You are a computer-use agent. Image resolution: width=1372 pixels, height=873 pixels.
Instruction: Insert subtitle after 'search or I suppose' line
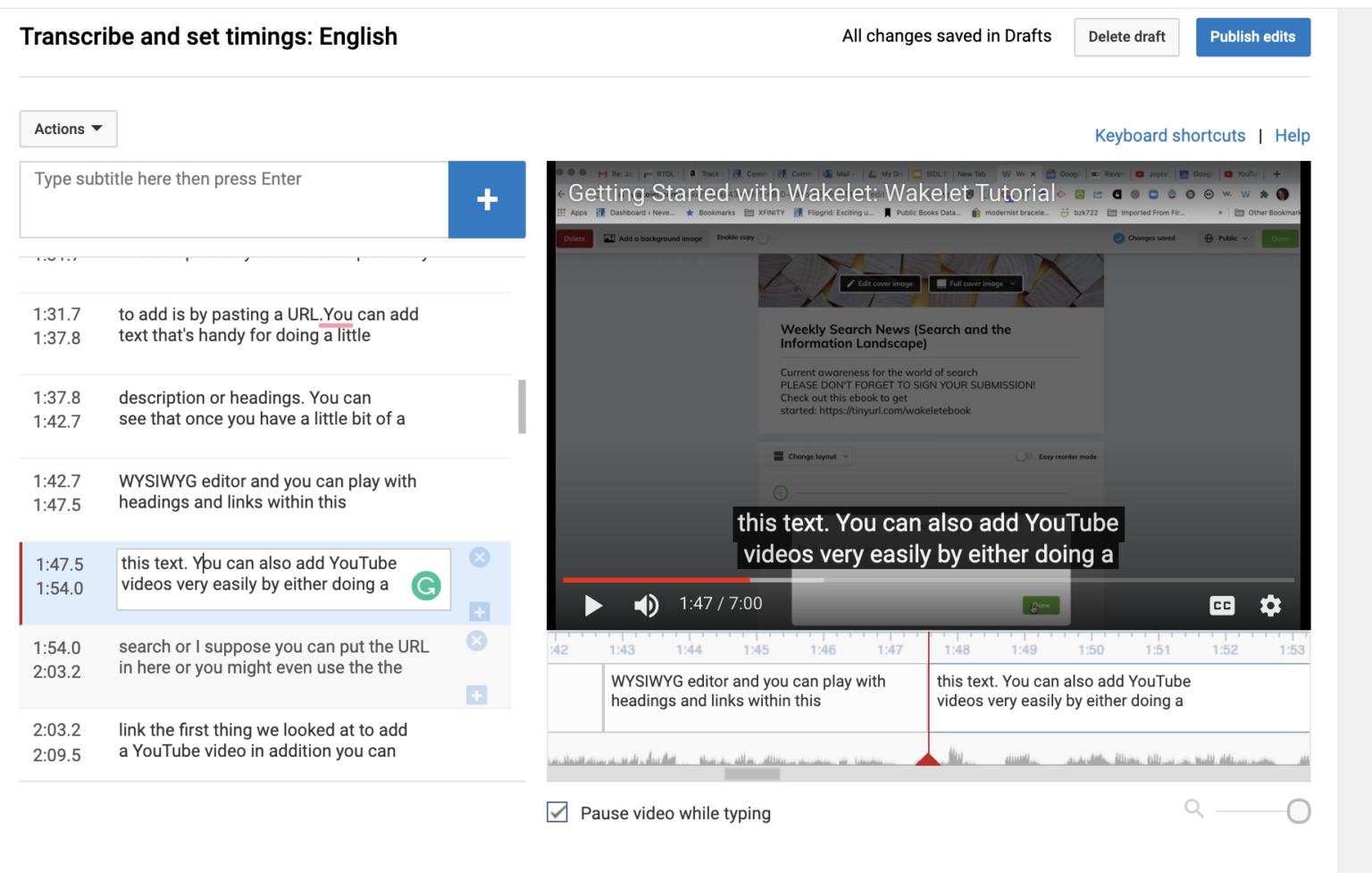pos(477,695)
